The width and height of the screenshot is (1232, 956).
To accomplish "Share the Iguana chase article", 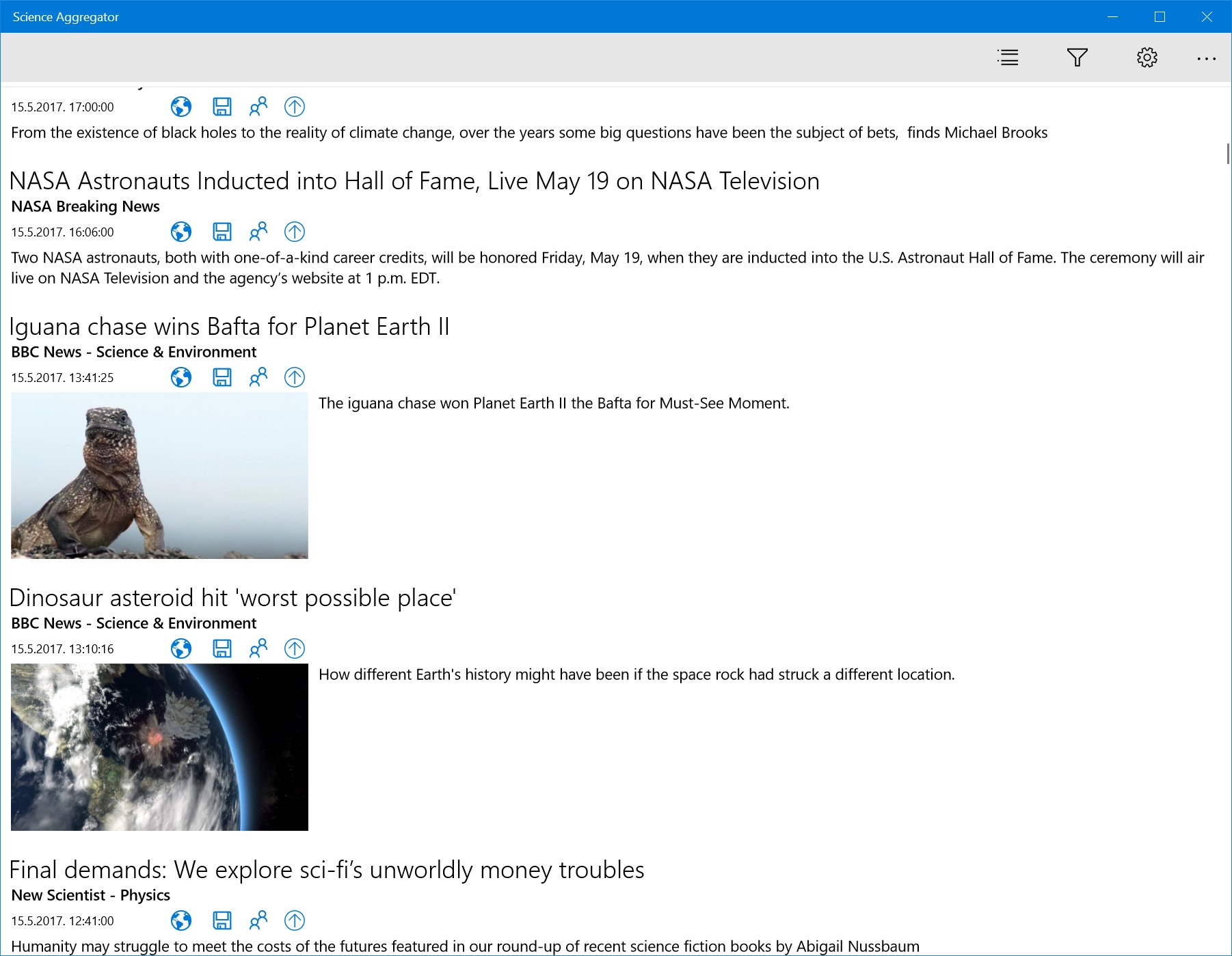I will [258, 377].
